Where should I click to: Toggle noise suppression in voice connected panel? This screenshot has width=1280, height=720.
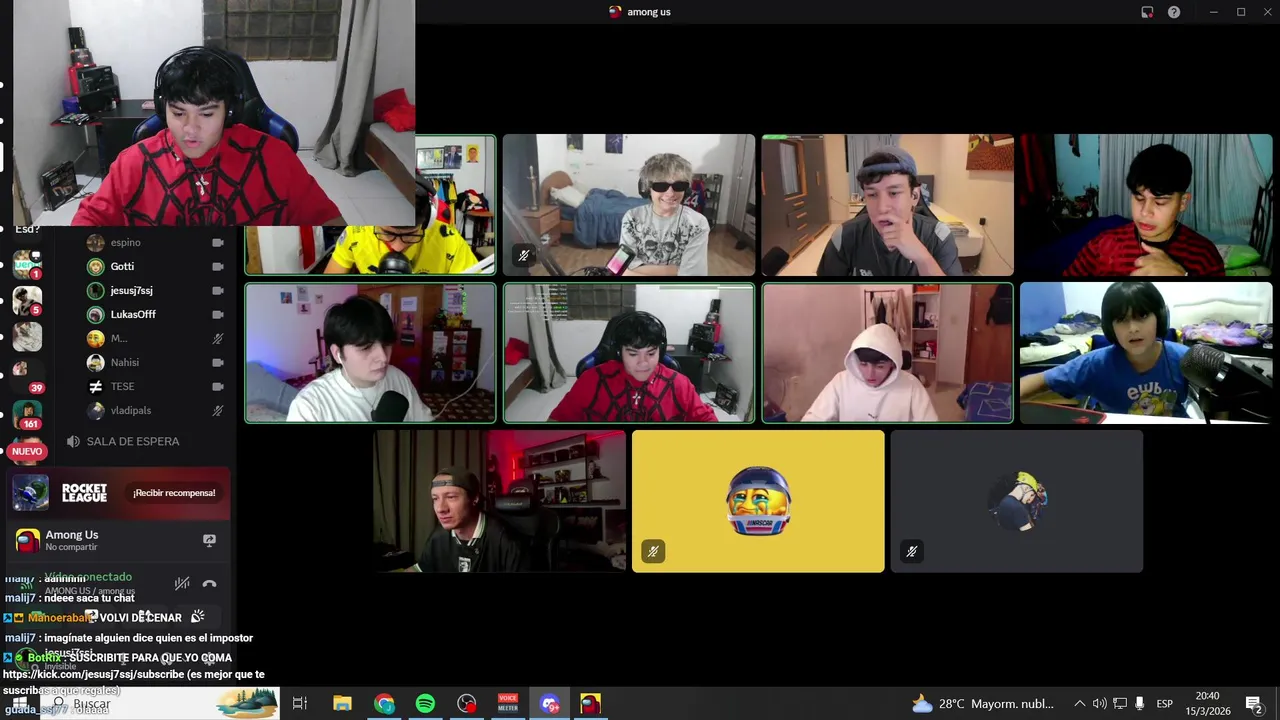click(181, 583)
